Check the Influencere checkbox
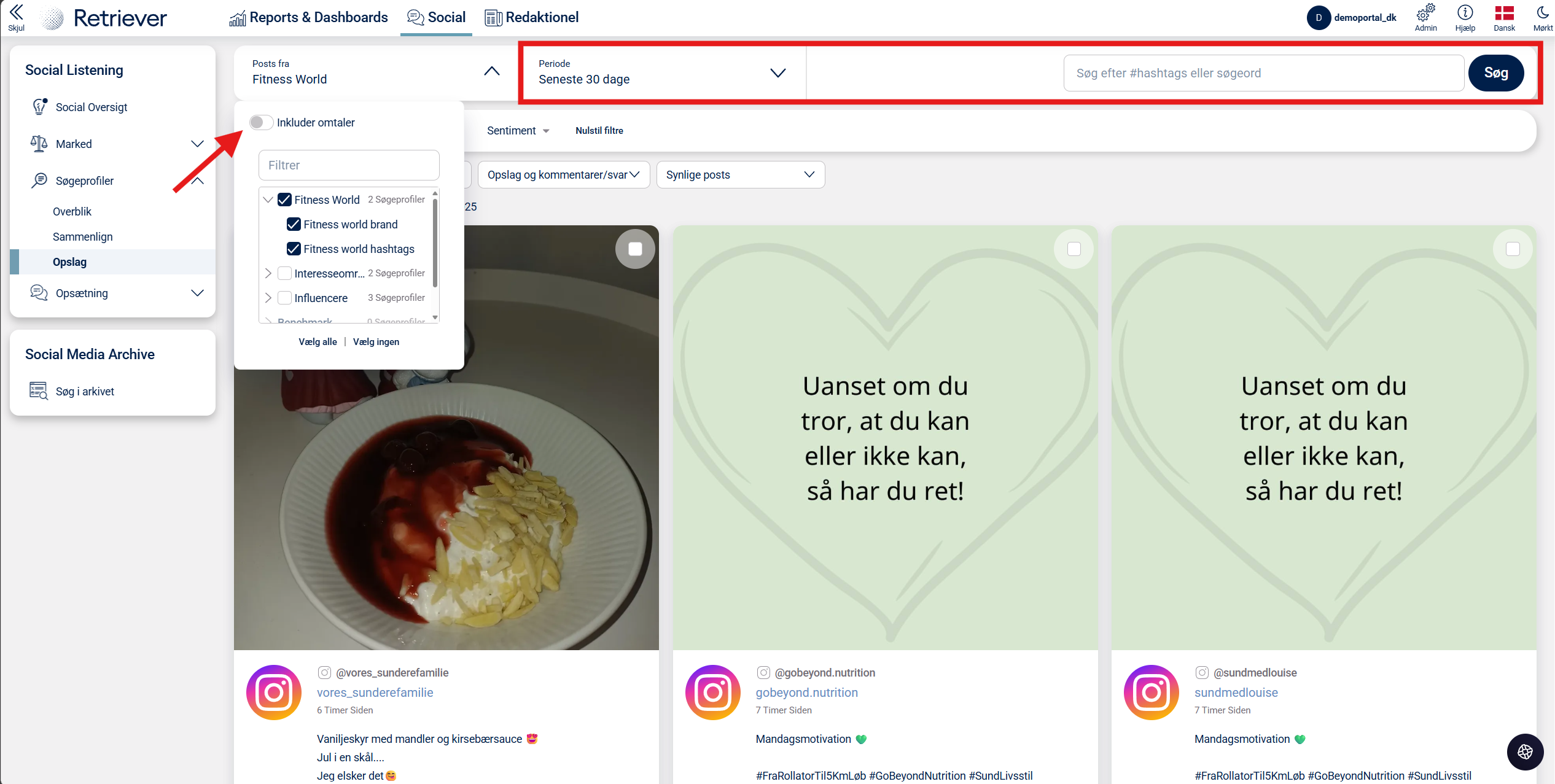The width and height of the screenshot is (1555, 784). 284,298
